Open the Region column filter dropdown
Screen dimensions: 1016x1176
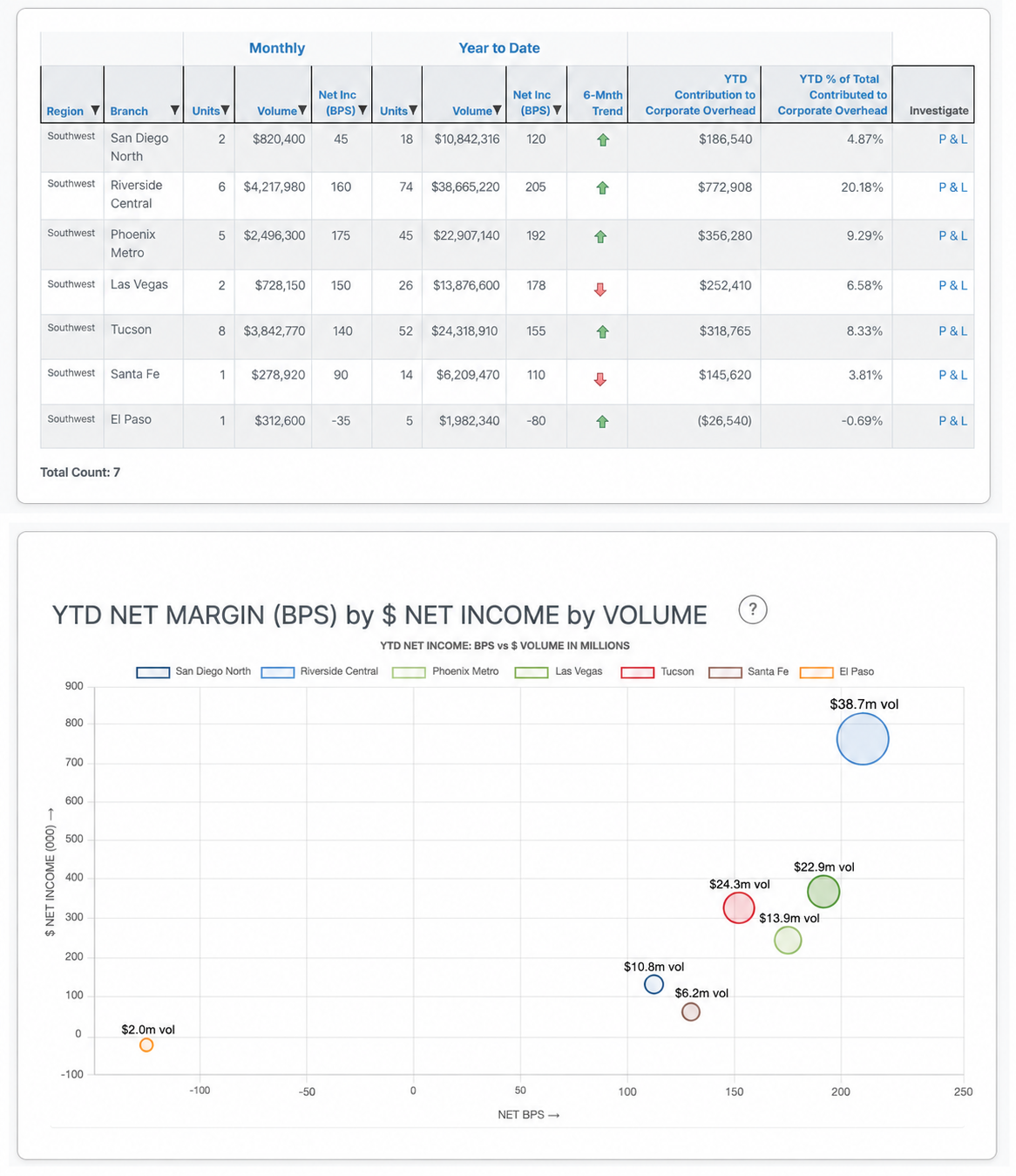pos(95,111)
